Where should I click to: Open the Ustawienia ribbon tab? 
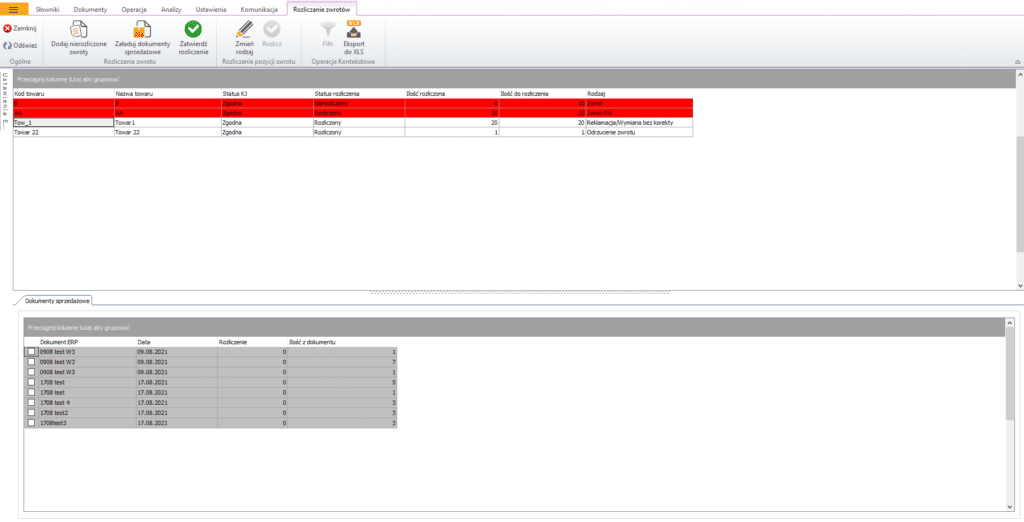211,10
